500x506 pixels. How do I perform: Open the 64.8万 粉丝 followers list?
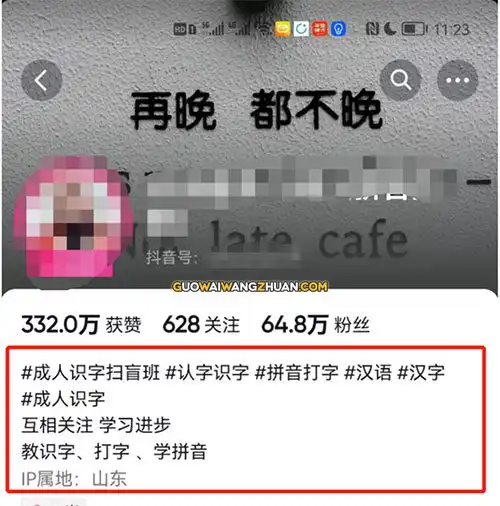coord(315,324)
